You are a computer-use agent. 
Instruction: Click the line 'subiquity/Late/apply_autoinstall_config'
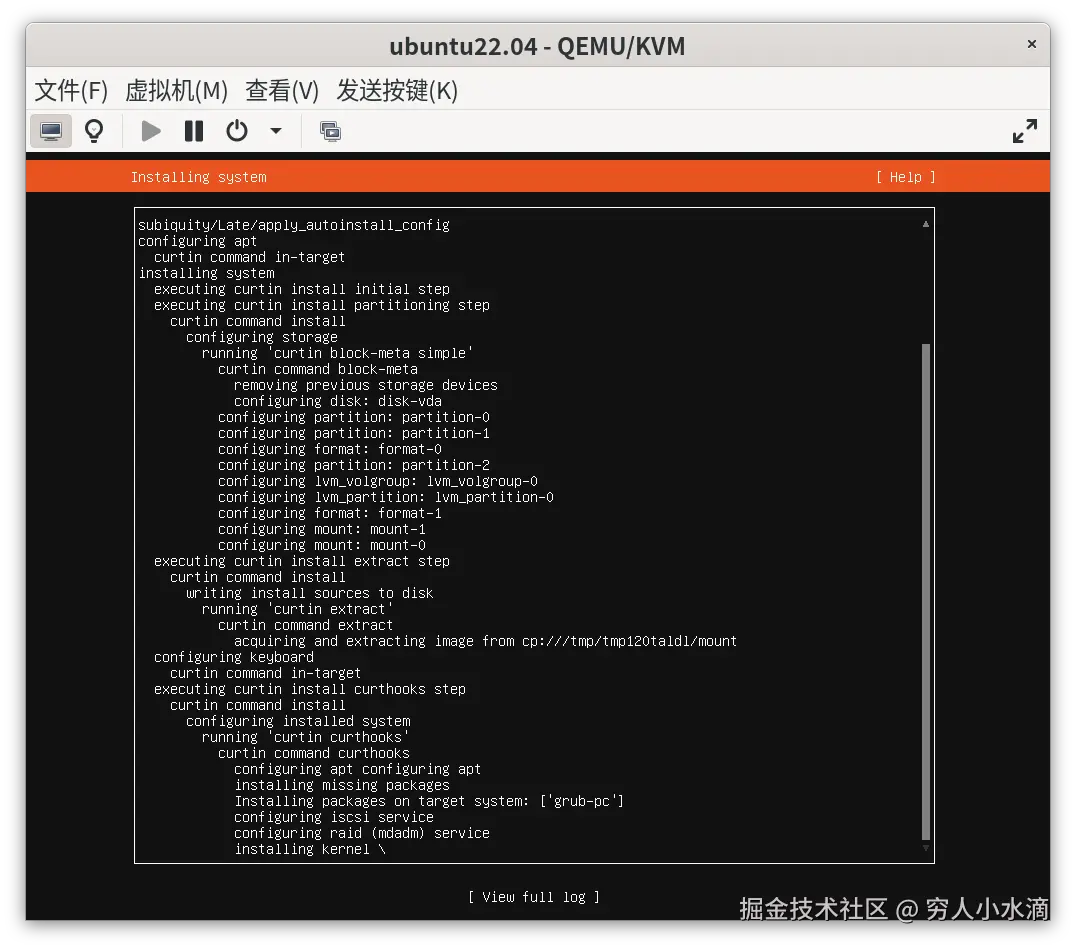click(x=294, y=225)
